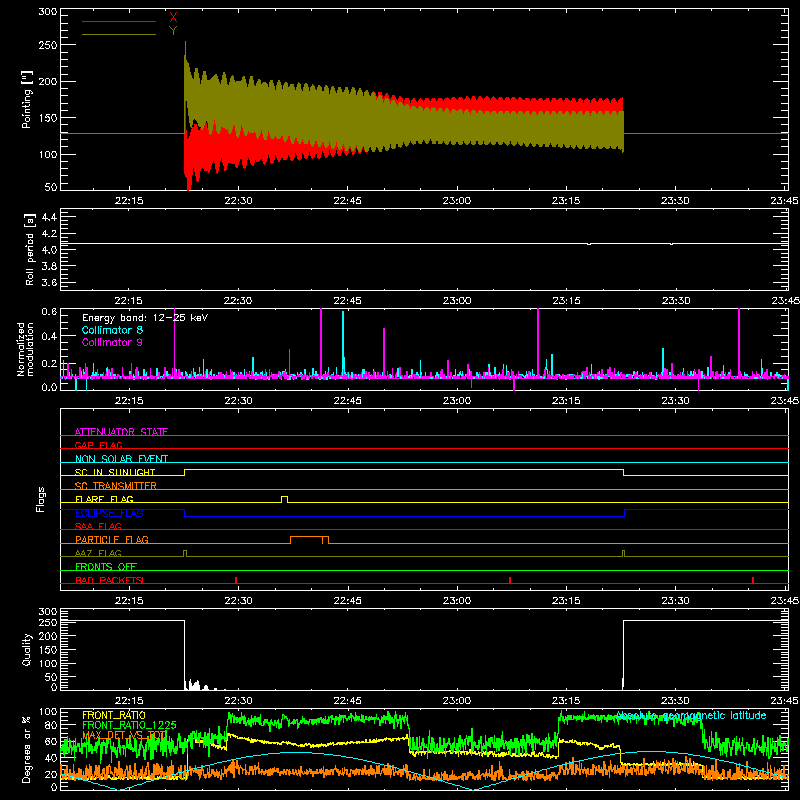Click the SC_IN_SUNLIGHT rising step near 22:22
This screenshot has width=800, height=800.
click(x=185, y=472)
